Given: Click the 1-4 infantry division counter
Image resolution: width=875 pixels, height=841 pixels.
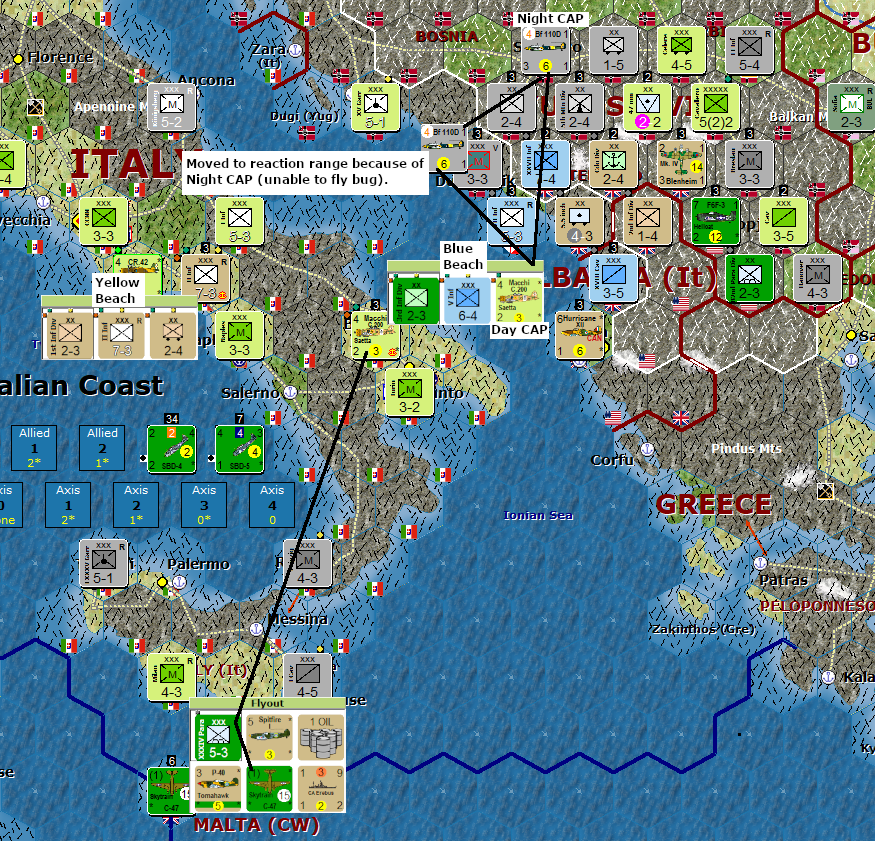Looking at the screenshot, I should click(x=647, y=221).
